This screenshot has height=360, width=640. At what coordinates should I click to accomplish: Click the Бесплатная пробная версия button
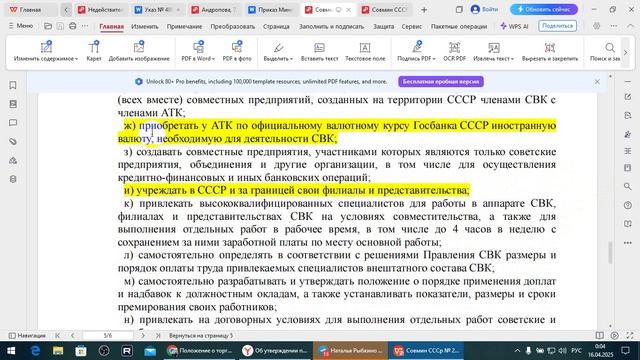click(441, 82)
